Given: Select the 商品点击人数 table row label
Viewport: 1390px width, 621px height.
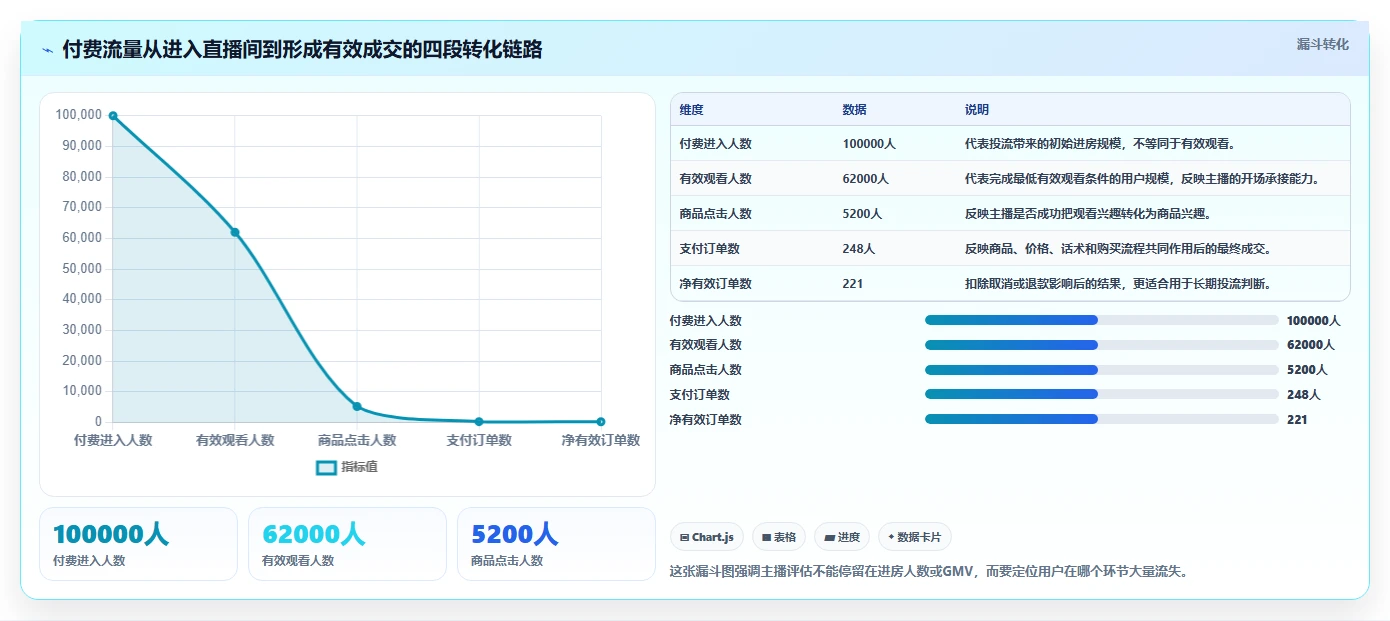Looking at the screenshot, I should pos(715,214).
